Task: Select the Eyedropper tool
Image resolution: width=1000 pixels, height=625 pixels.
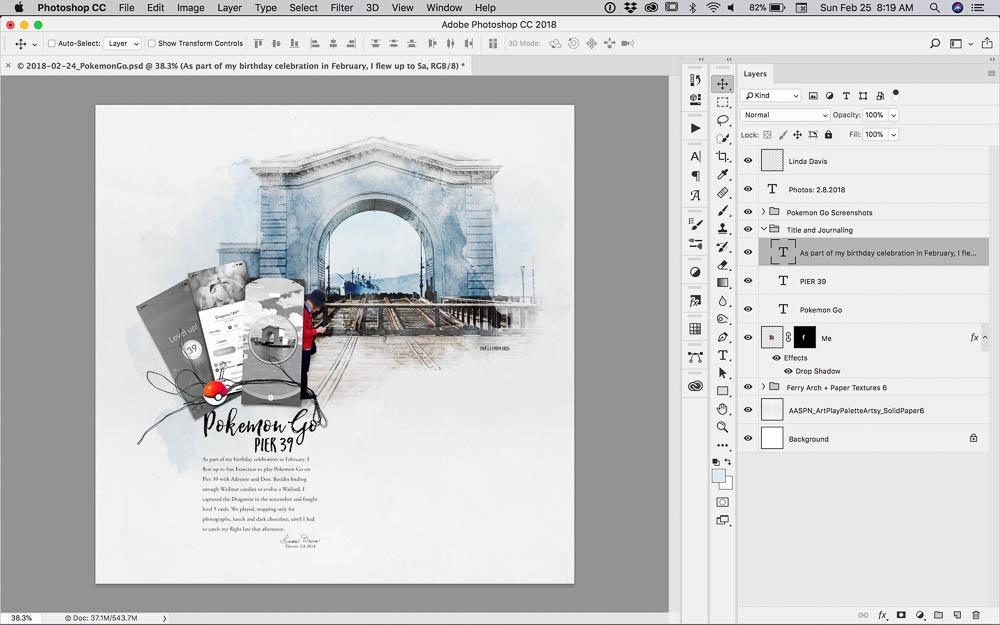Action: click(722, 174)
